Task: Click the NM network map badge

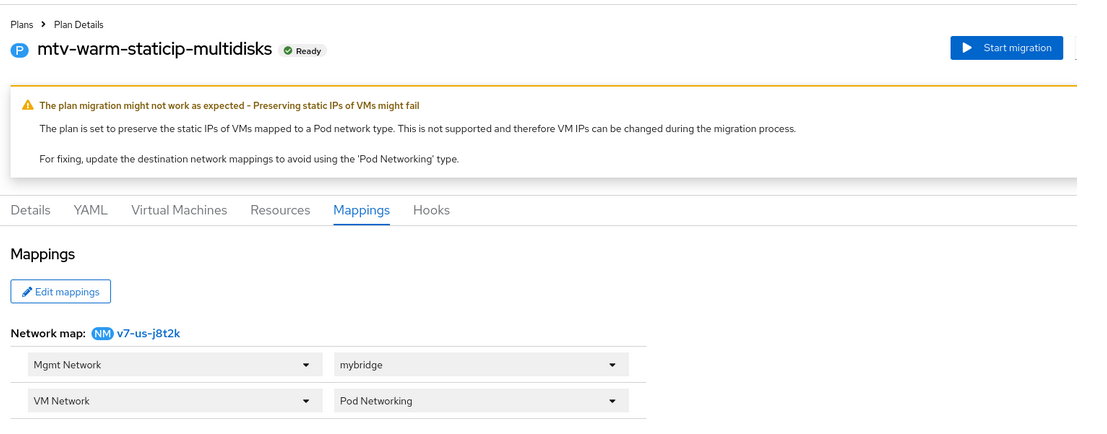Action: 102,333
